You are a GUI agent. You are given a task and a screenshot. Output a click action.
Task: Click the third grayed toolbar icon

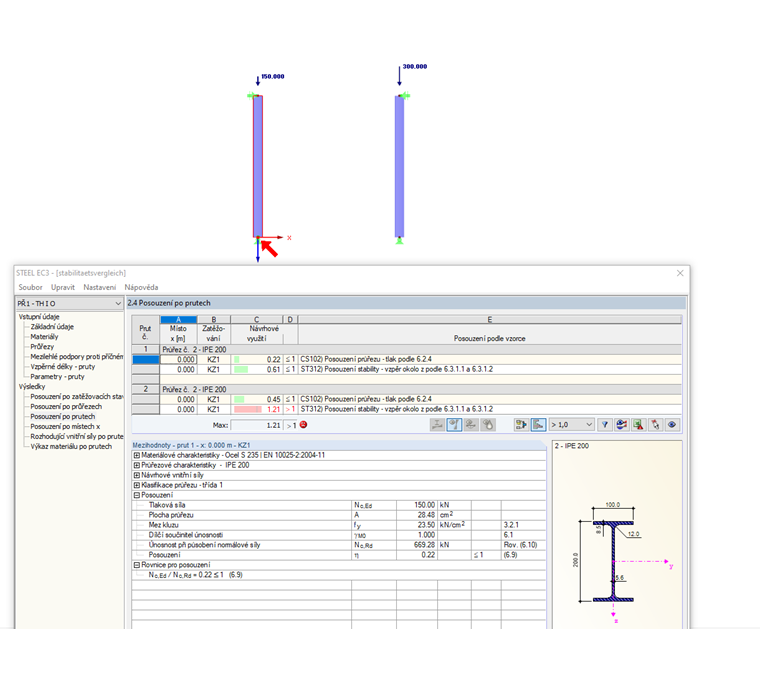point(471,425)
